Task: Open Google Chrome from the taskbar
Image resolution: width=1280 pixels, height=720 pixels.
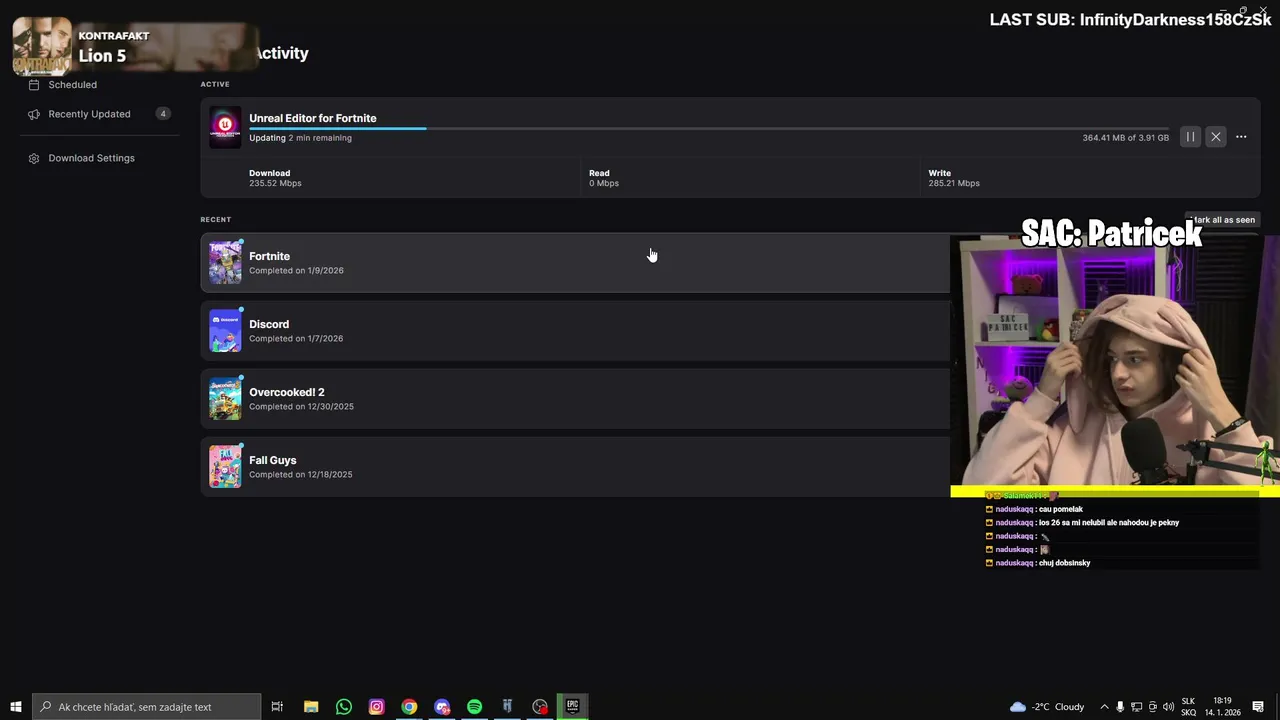Action: [409, 707]
